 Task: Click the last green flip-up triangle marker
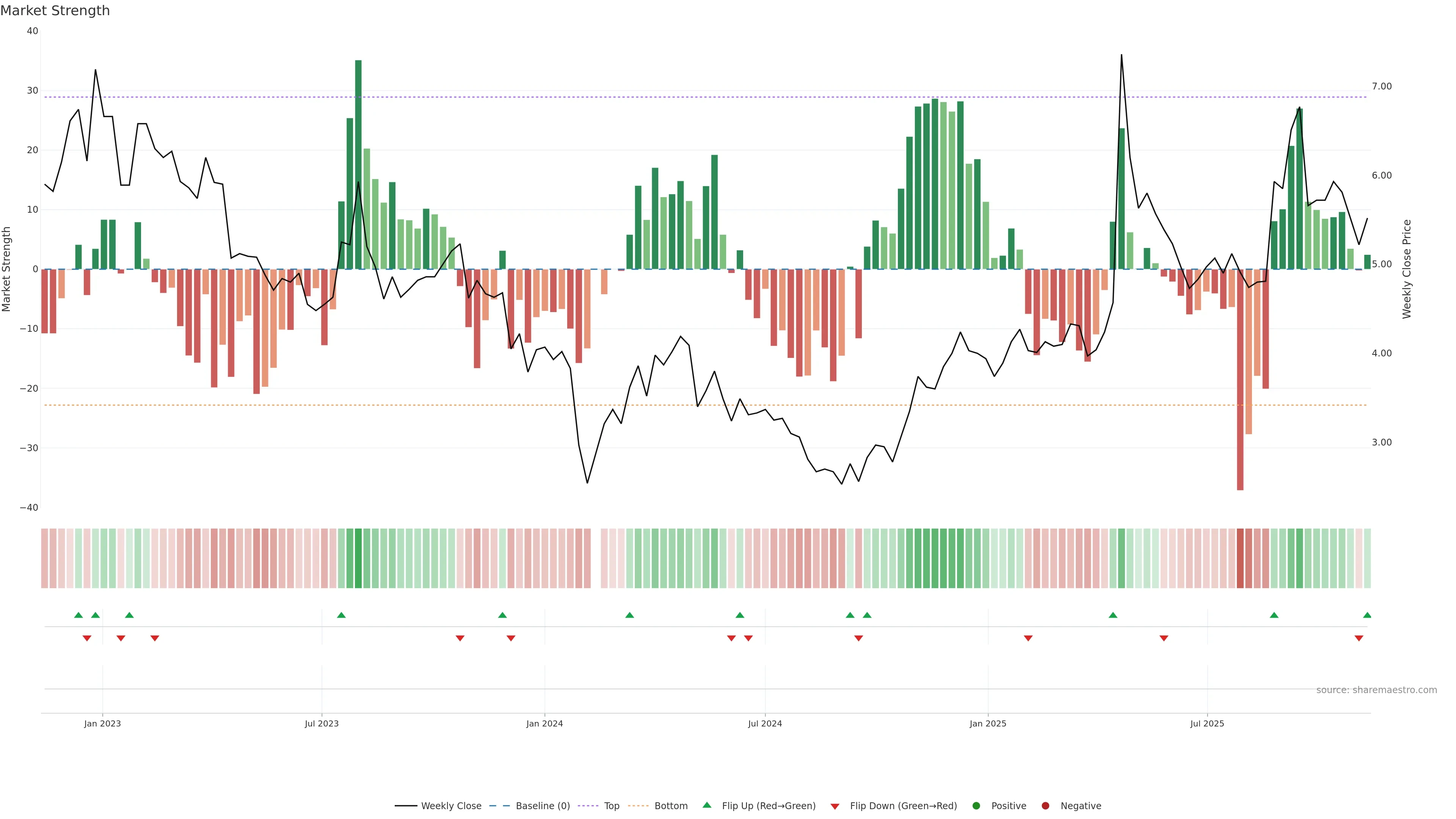coord(1367,615)
